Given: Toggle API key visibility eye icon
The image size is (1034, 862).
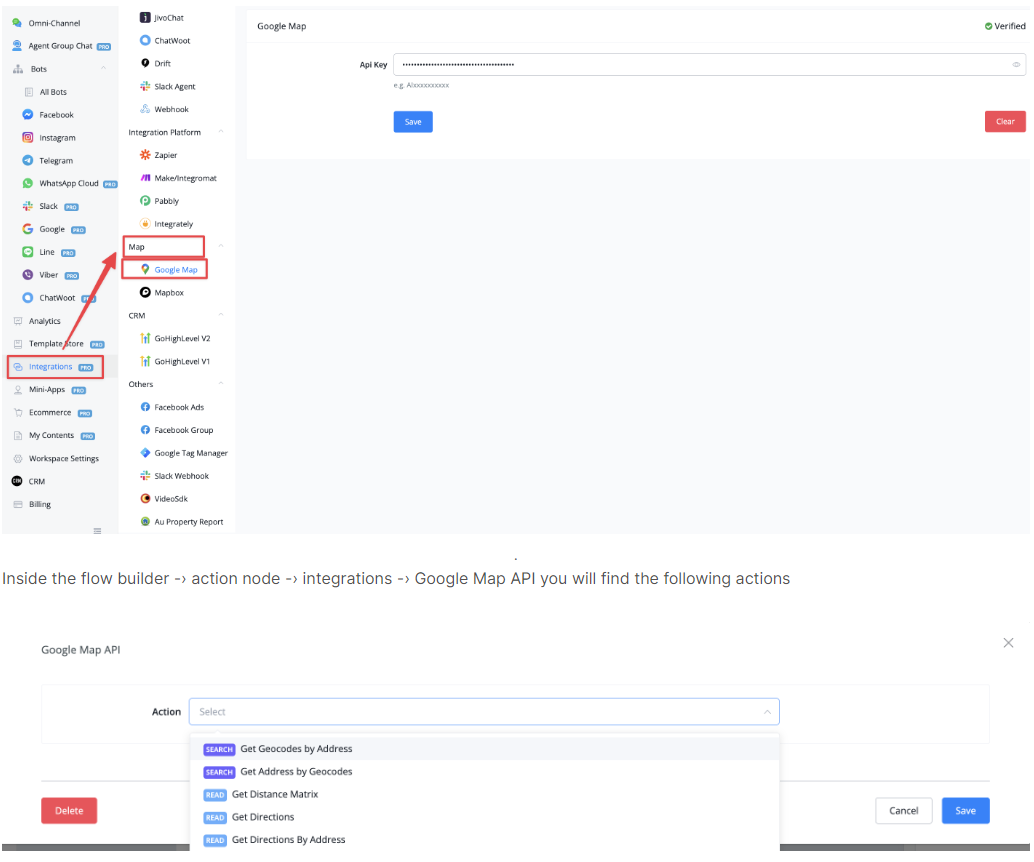Looking at the screenshot, I should 1016,65.
